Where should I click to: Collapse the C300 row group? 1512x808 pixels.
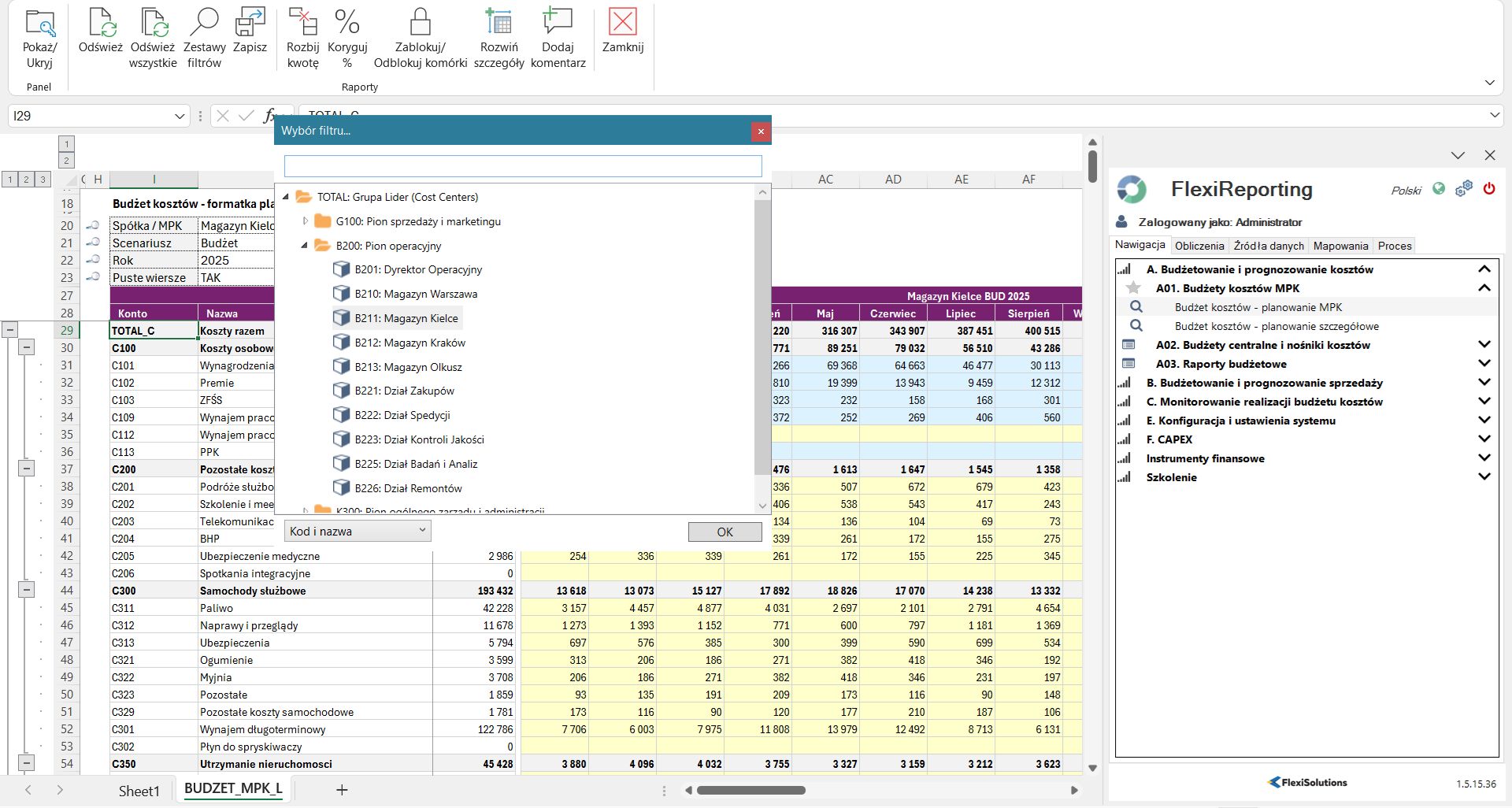coord(26,590)
